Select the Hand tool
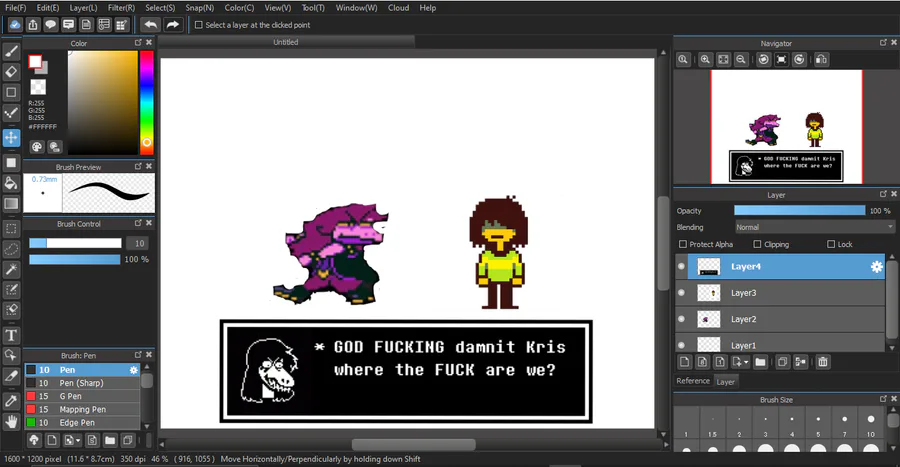The width and height of the screenshot is (900, 467). tap(11, 422)
